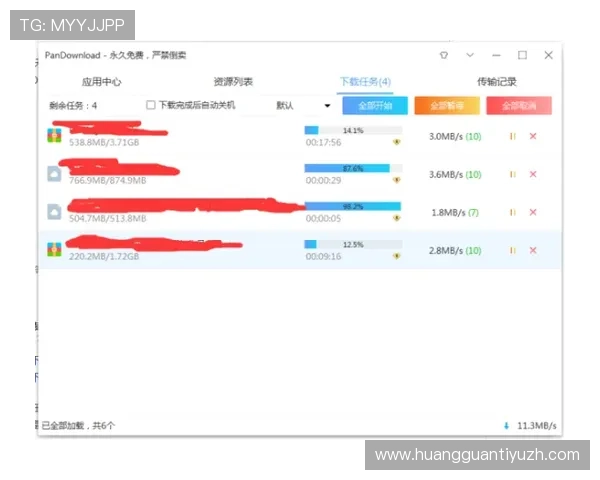
Task: Click the 剩余任务：4 label
Action: (73, 106)
